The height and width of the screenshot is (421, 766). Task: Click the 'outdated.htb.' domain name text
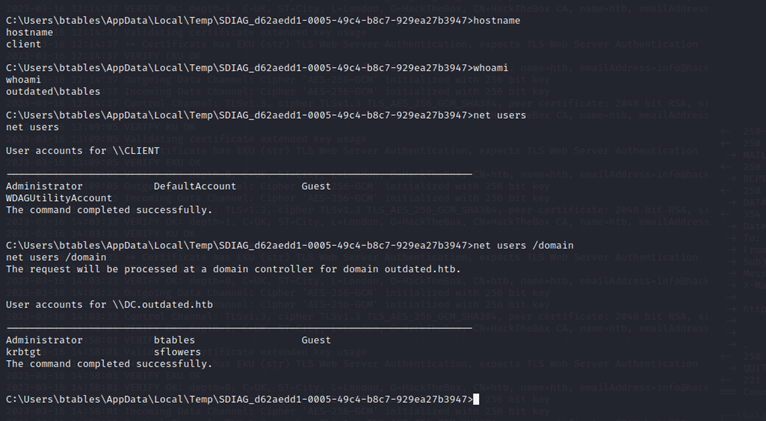click(423, 269)
